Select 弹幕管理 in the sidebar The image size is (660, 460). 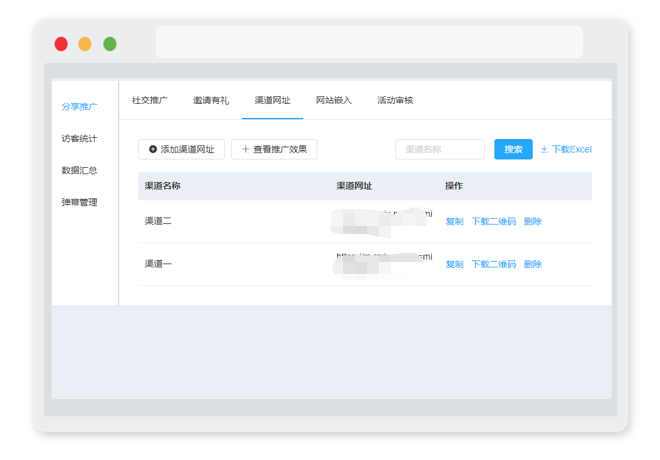[x=79, y=202]
